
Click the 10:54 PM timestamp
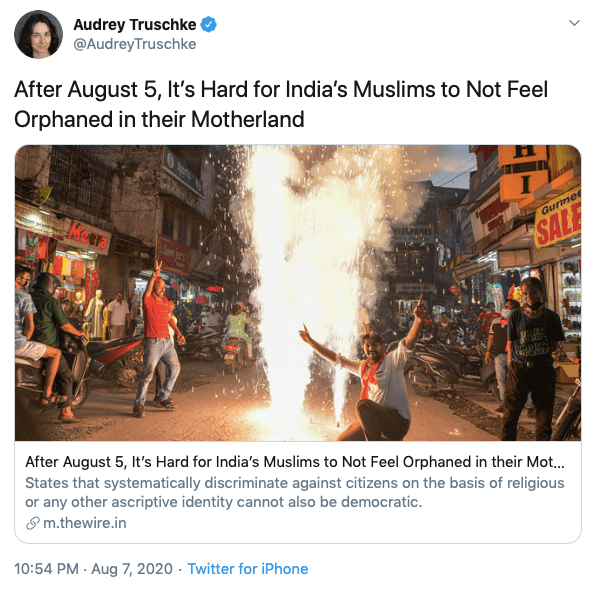(x=47, y=569)
